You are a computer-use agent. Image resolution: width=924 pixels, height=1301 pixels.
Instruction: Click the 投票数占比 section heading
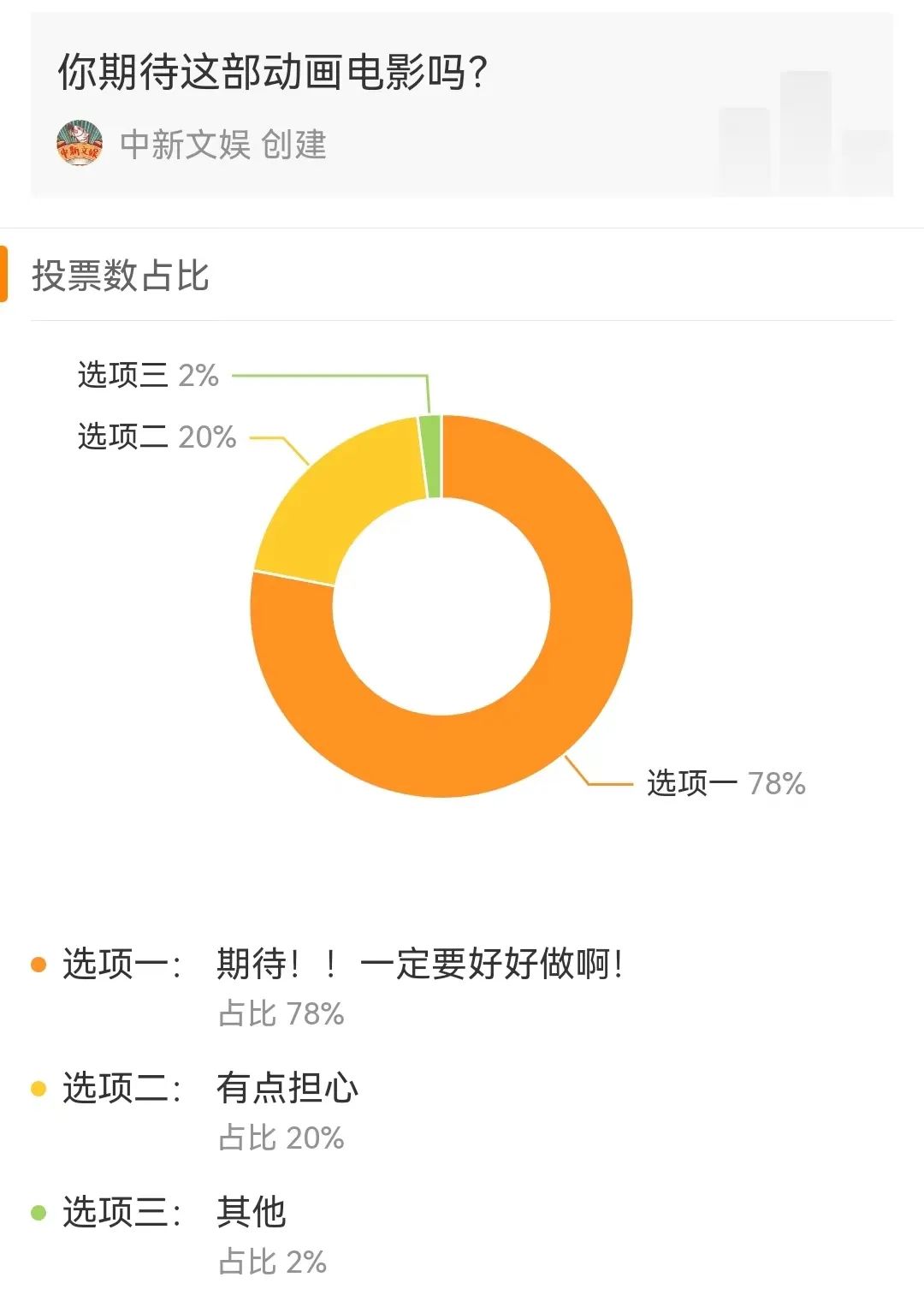coord(121,276)
